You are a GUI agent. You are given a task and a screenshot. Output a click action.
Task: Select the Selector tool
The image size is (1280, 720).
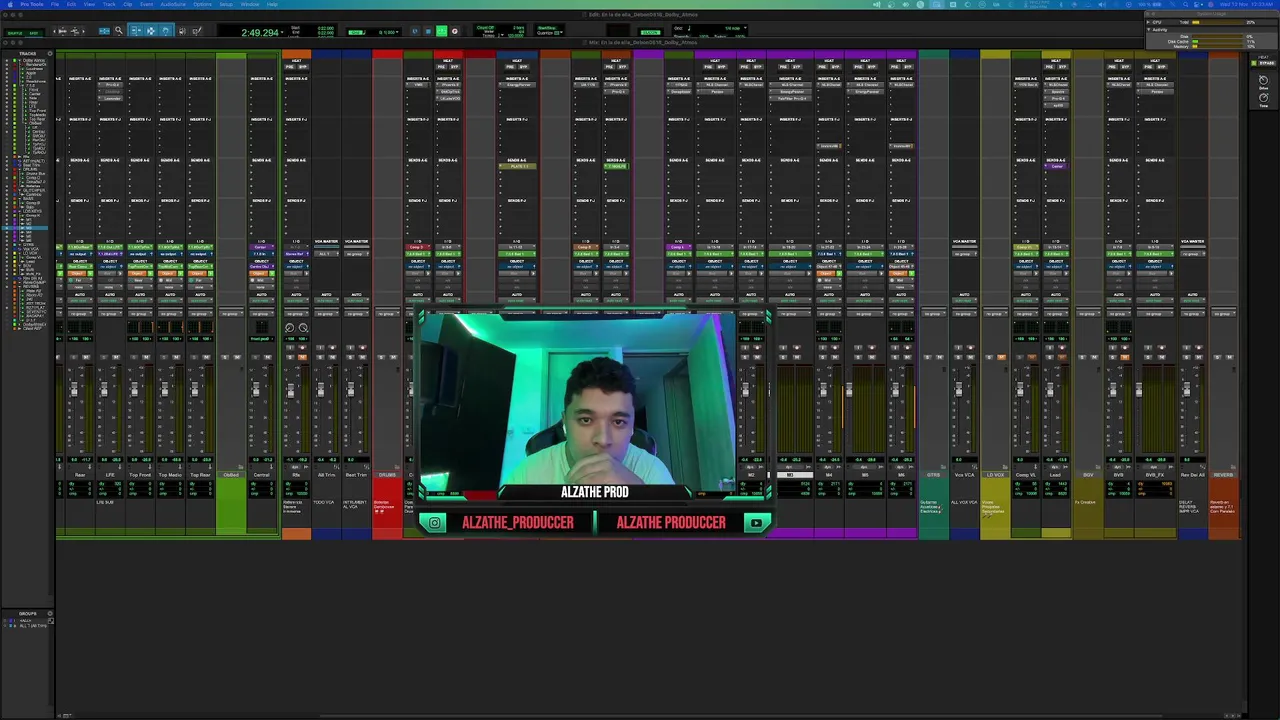click(x=151, y=31)
